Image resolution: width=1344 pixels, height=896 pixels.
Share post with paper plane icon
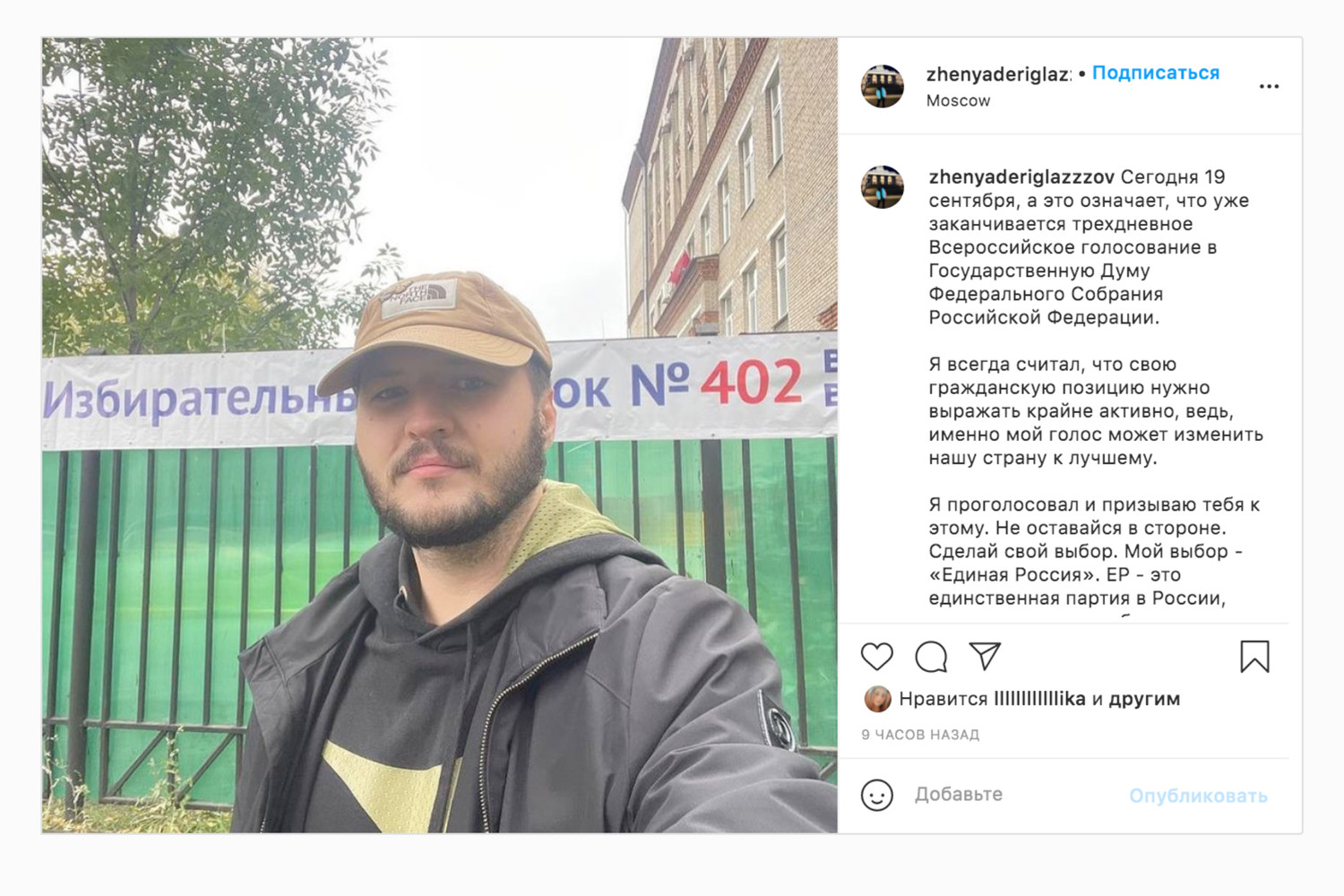pos(985,656)
